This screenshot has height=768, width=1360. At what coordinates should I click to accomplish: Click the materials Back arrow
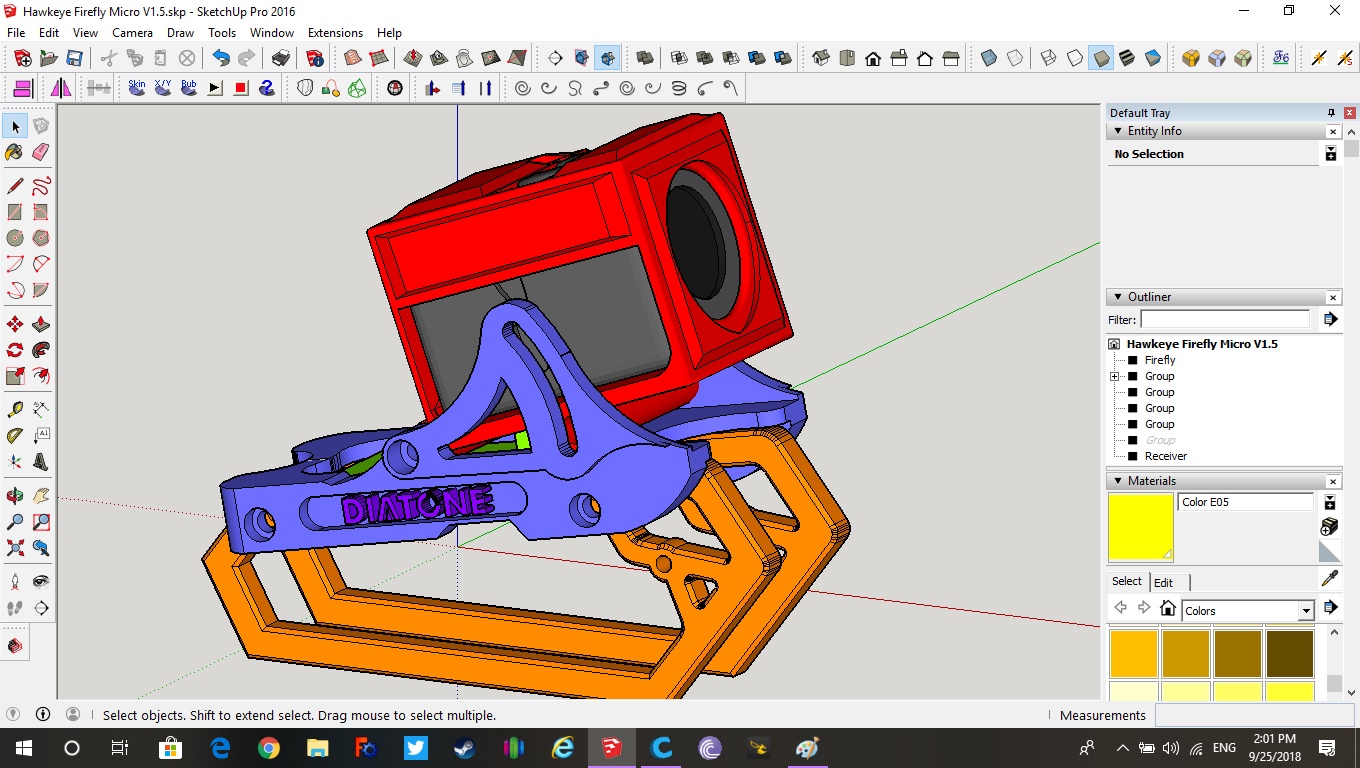[x=1120, y=609]
